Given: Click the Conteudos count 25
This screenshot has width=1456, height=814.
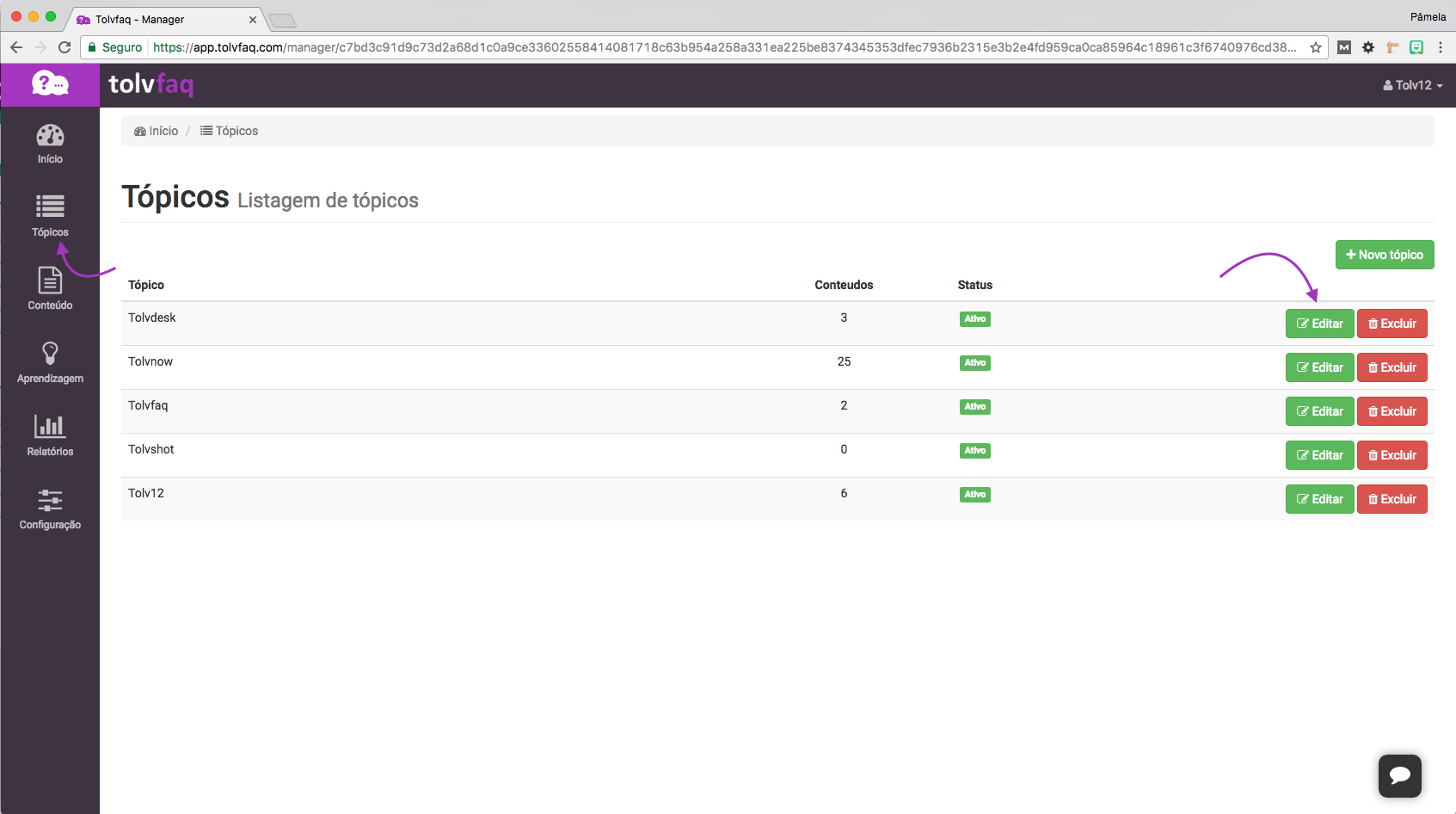Looking at the screenshot, I should click(x=844, y=361).
